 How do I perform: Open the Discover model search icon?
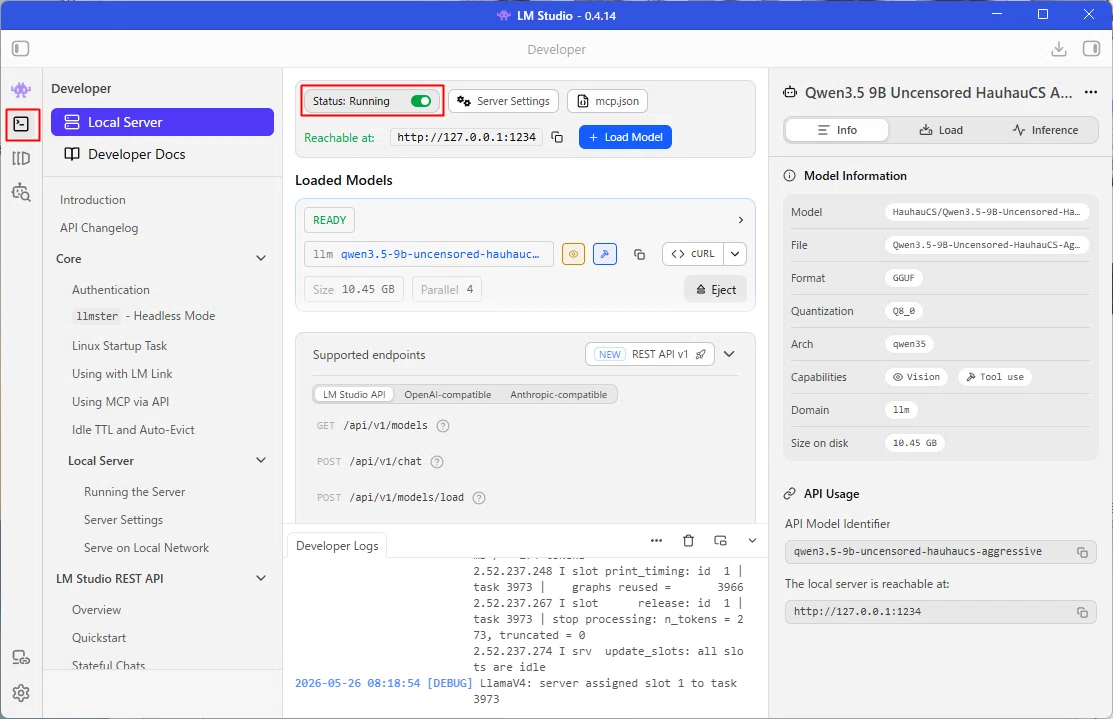coord(21,192)
